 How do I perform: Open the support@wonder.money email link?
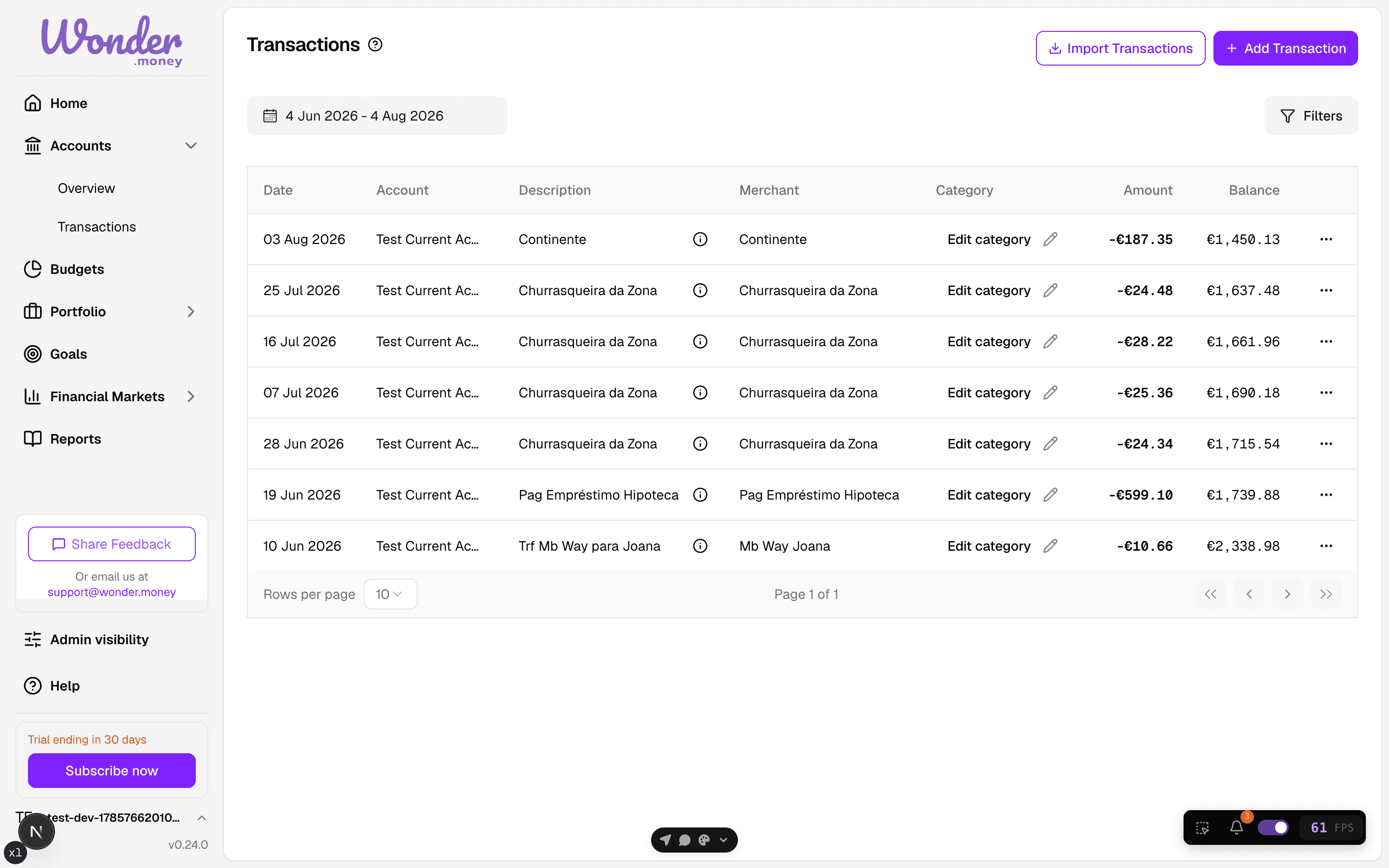(x=112, y=592)
